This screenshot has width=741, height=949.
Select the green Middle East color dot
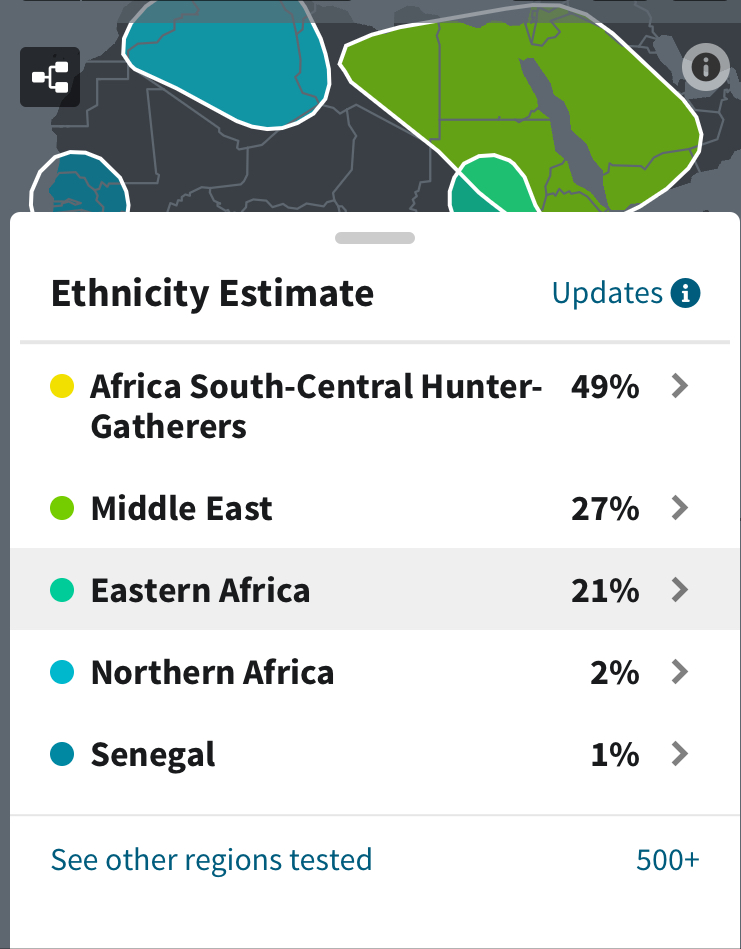(62, 508)
